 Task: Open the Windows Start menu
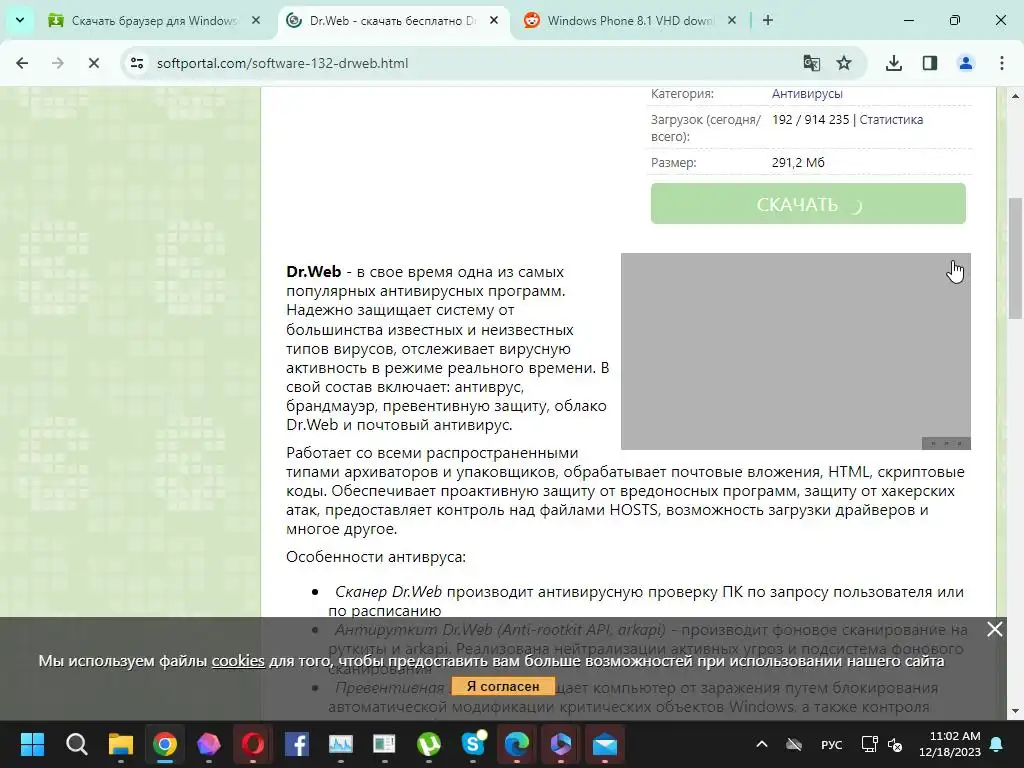(32, 744)
